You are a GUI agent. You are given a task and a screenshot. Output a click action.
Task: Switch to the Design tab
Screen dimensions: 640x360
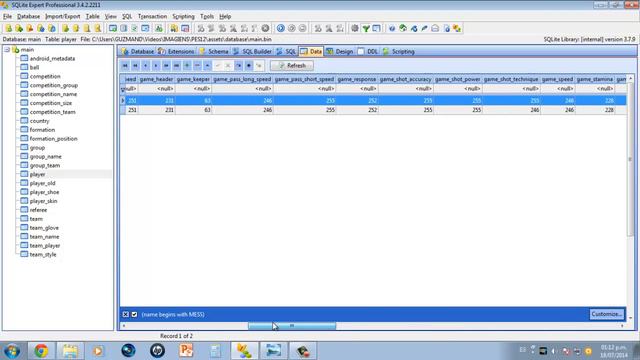pos(340,51)
